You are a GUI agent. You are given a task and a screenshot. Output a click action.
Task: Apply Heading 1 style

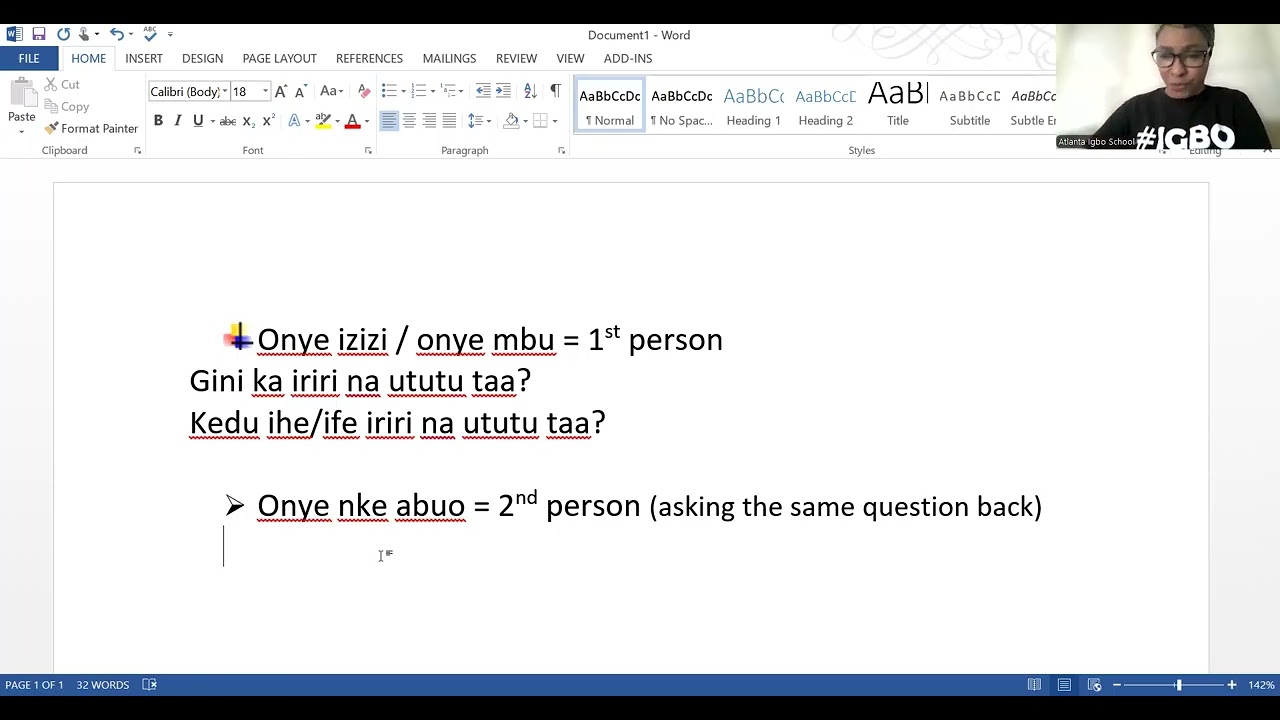[754, 106]
